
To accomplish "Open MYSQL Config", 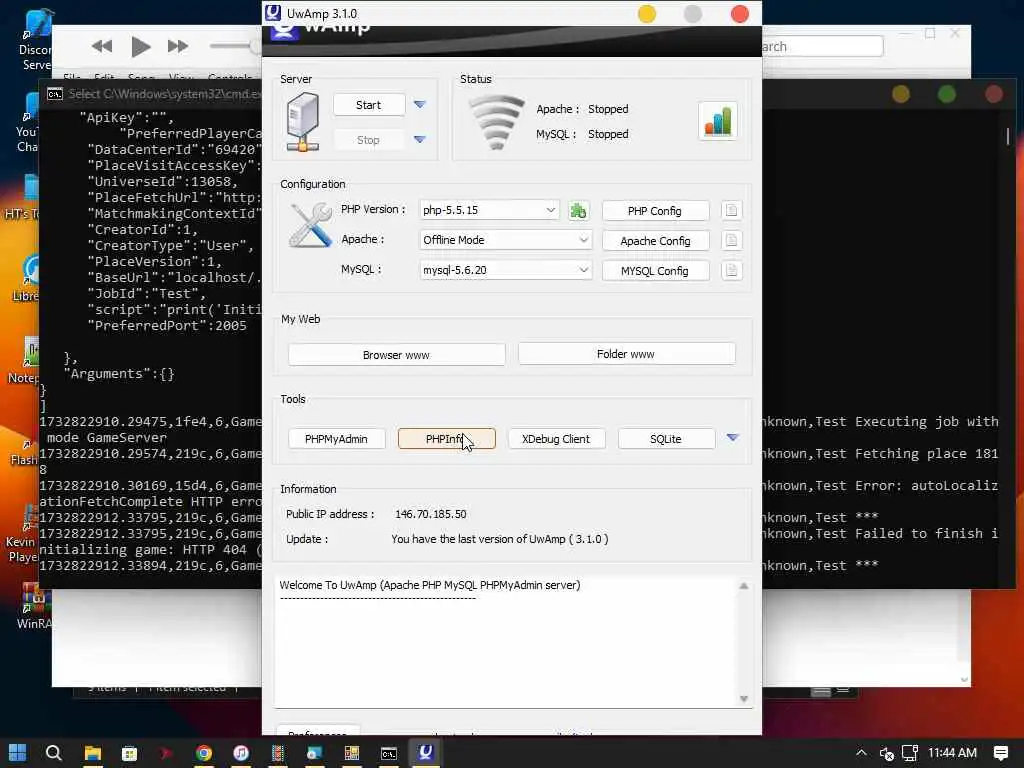I will tap(655, 271).
